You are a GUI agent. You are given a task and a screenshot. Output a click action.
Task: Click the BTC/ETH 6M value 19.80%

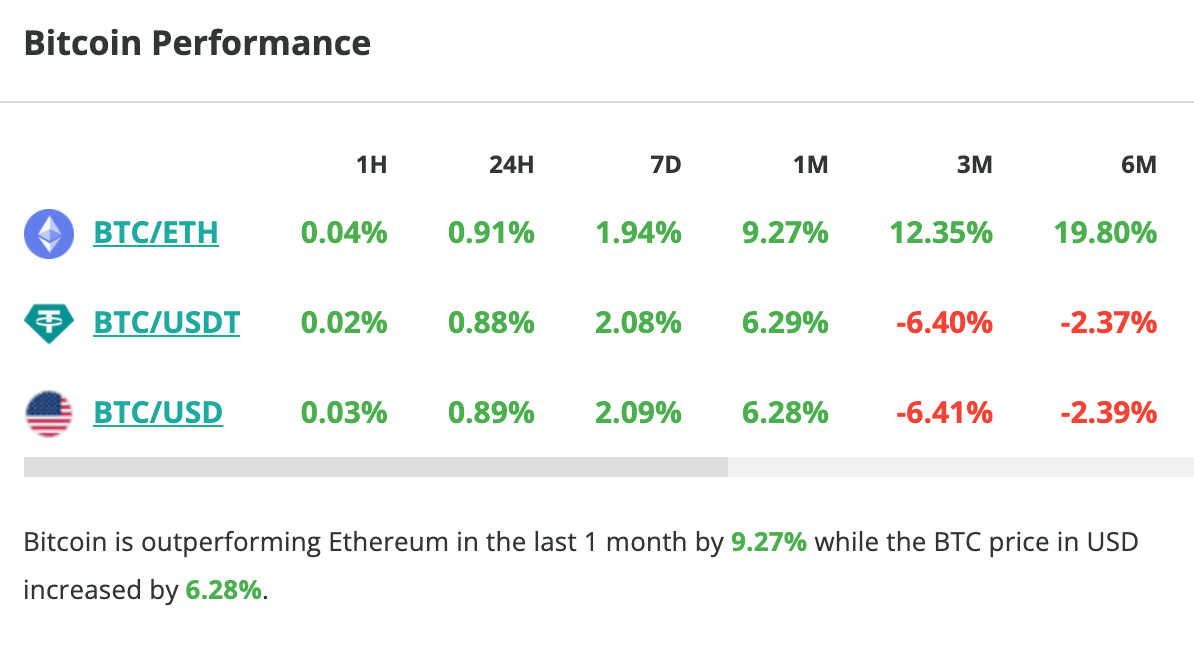1105,234
